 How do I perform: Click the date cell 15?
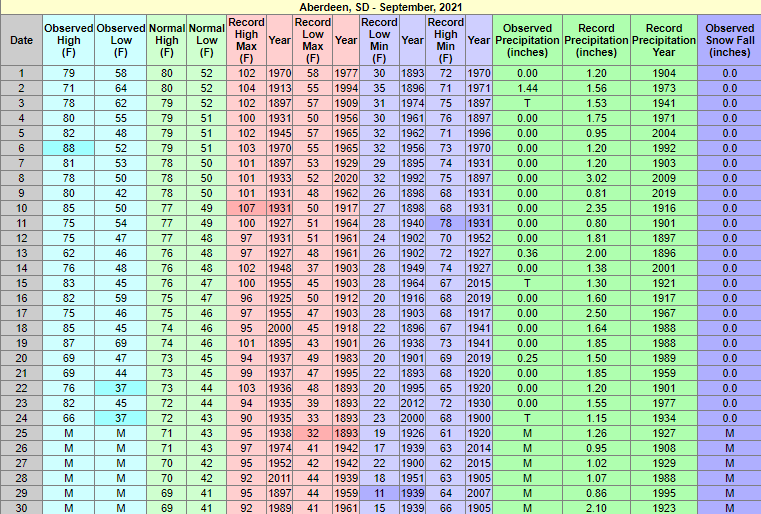(x=21, y=284)
